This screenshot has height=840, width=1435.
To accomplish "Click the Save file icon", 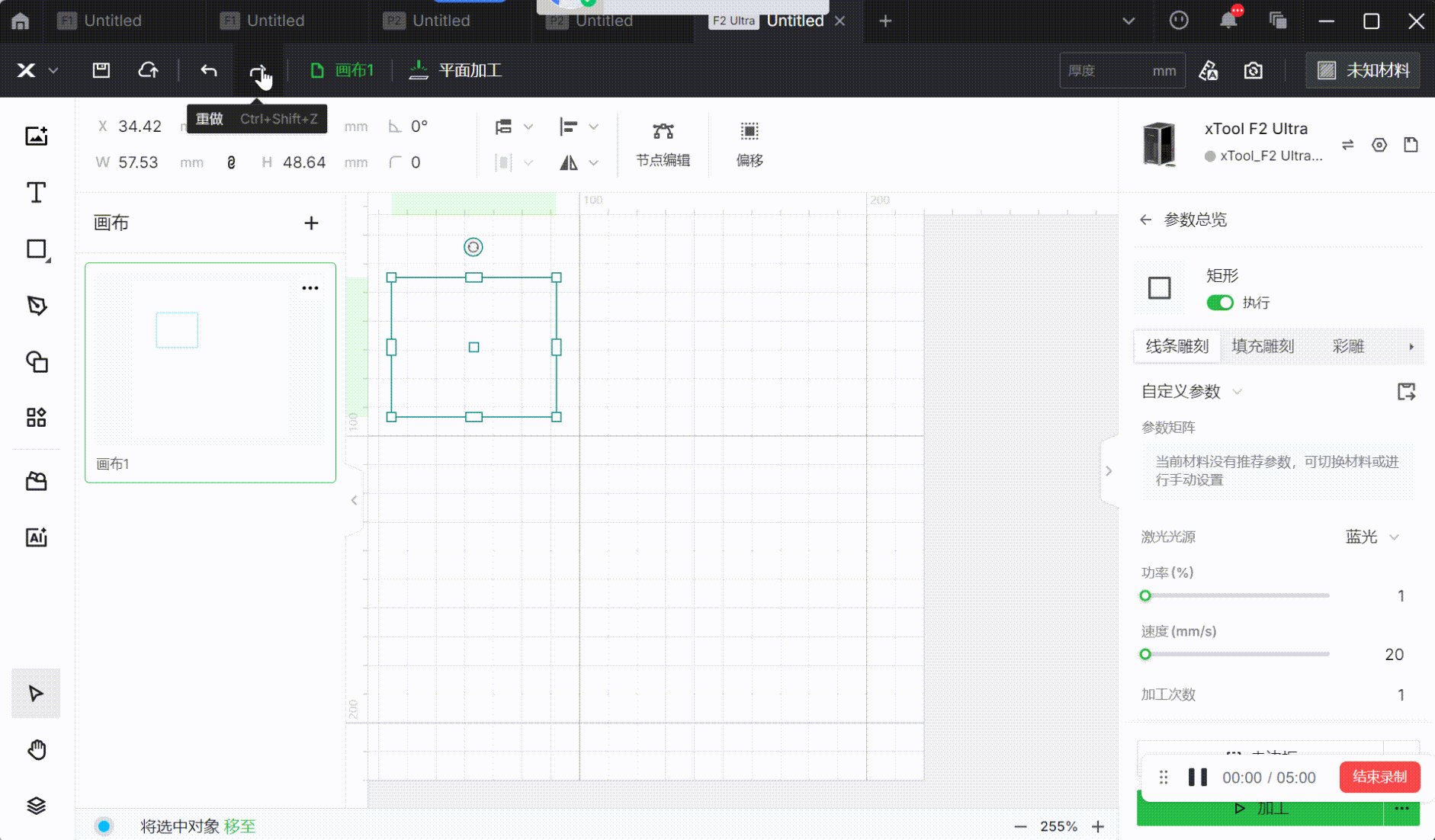I will [101, 71].
